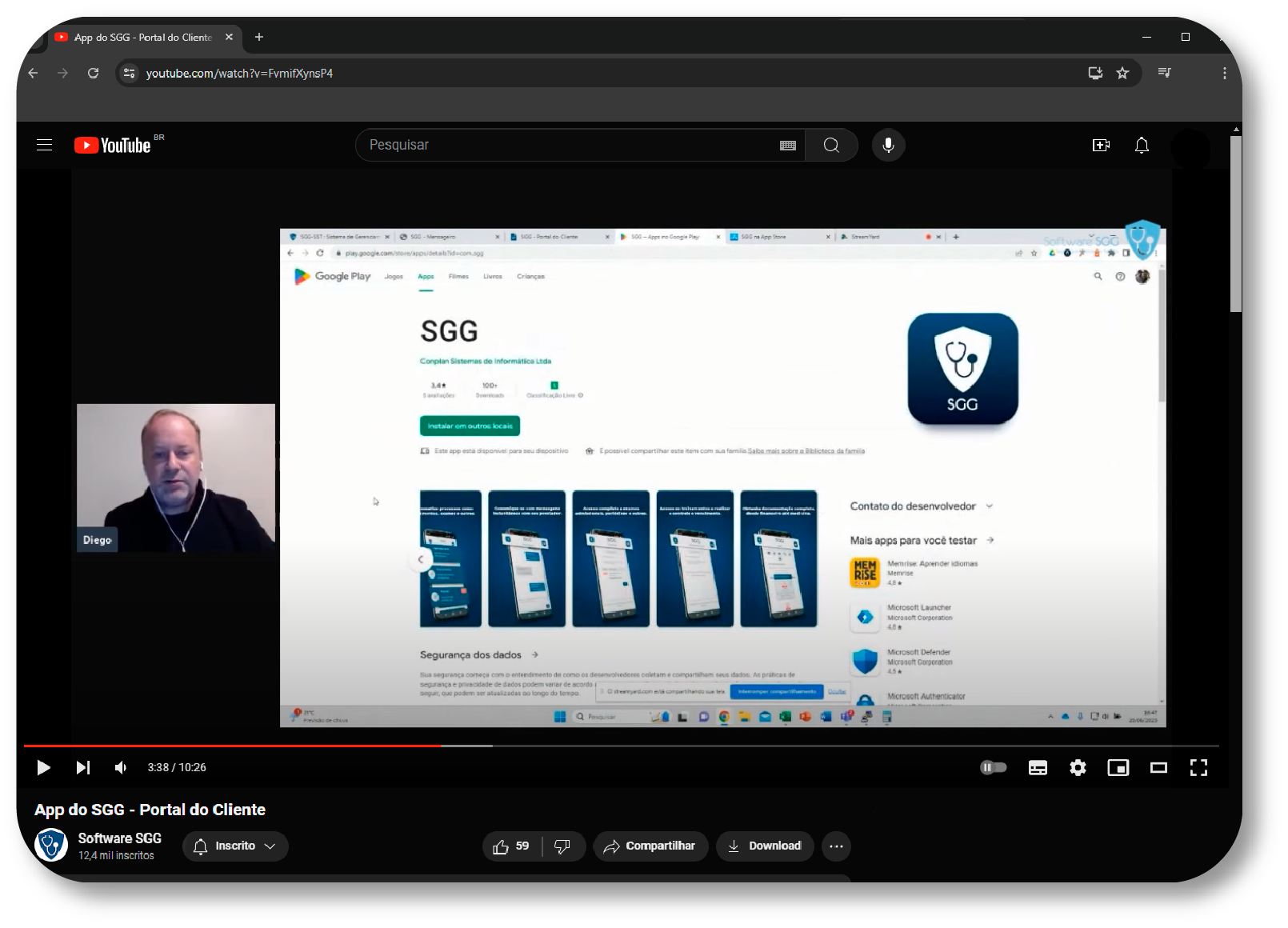Open more actions ellipsis menu

[836, 846]
